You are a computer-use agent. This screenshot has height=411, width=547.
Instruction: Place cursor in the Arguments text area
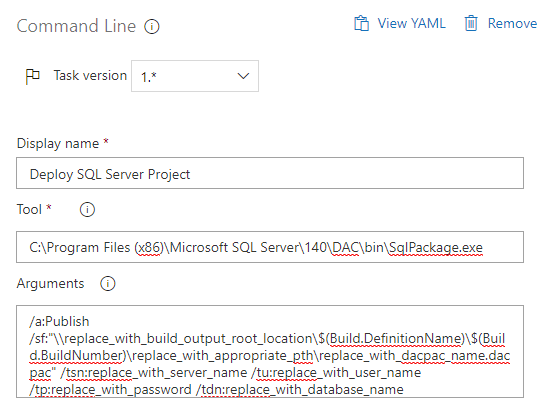tap(270, 352)
